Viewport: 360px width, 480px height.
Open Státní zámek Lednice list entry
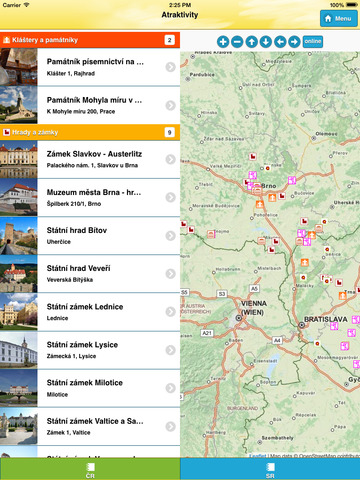coord(90,312)
